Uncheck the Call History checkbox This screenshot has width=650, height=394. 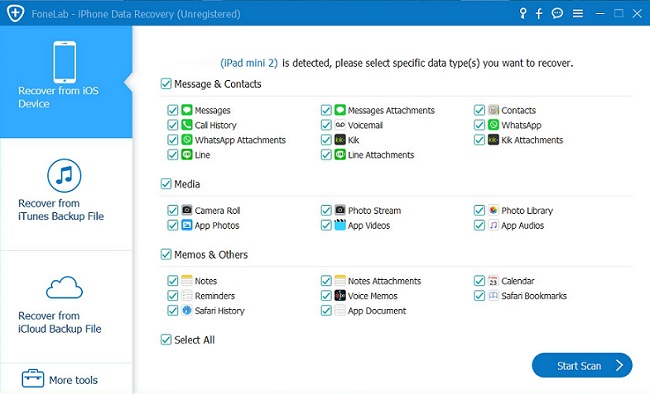click(173, 125)
